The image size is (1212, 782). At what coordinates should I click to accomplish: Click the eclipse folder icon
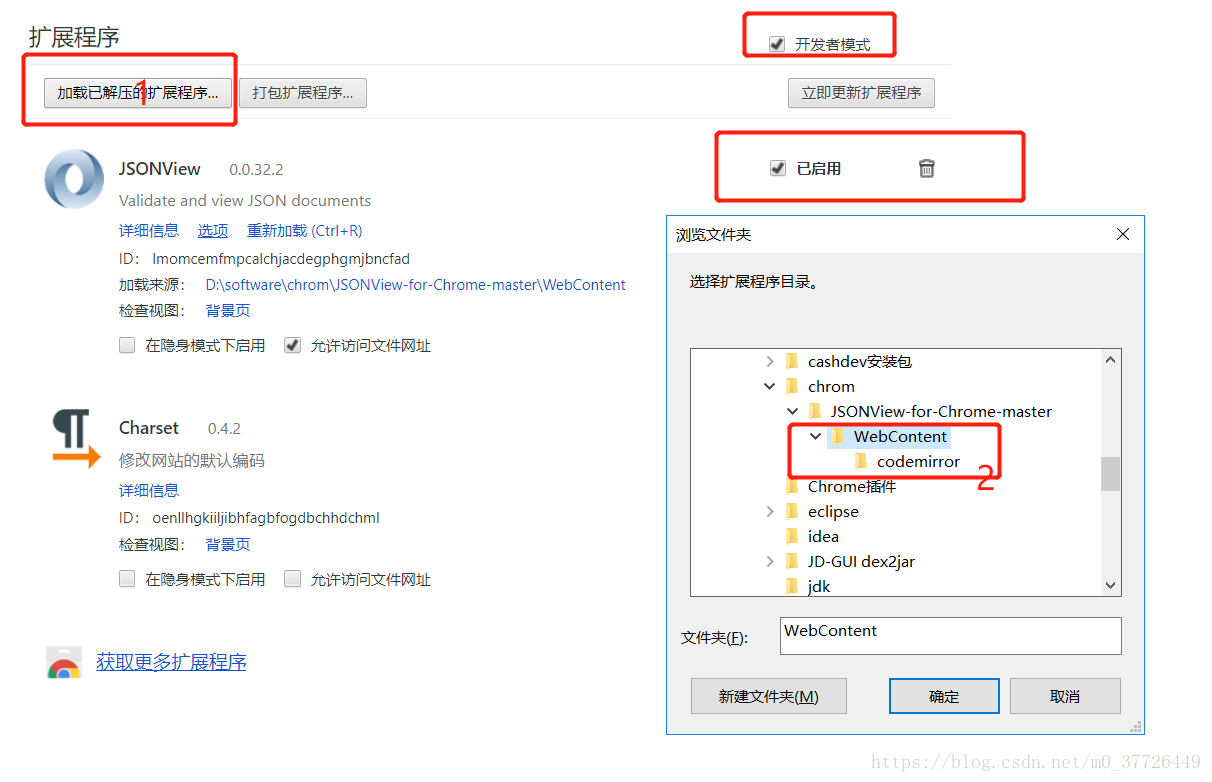792,511
